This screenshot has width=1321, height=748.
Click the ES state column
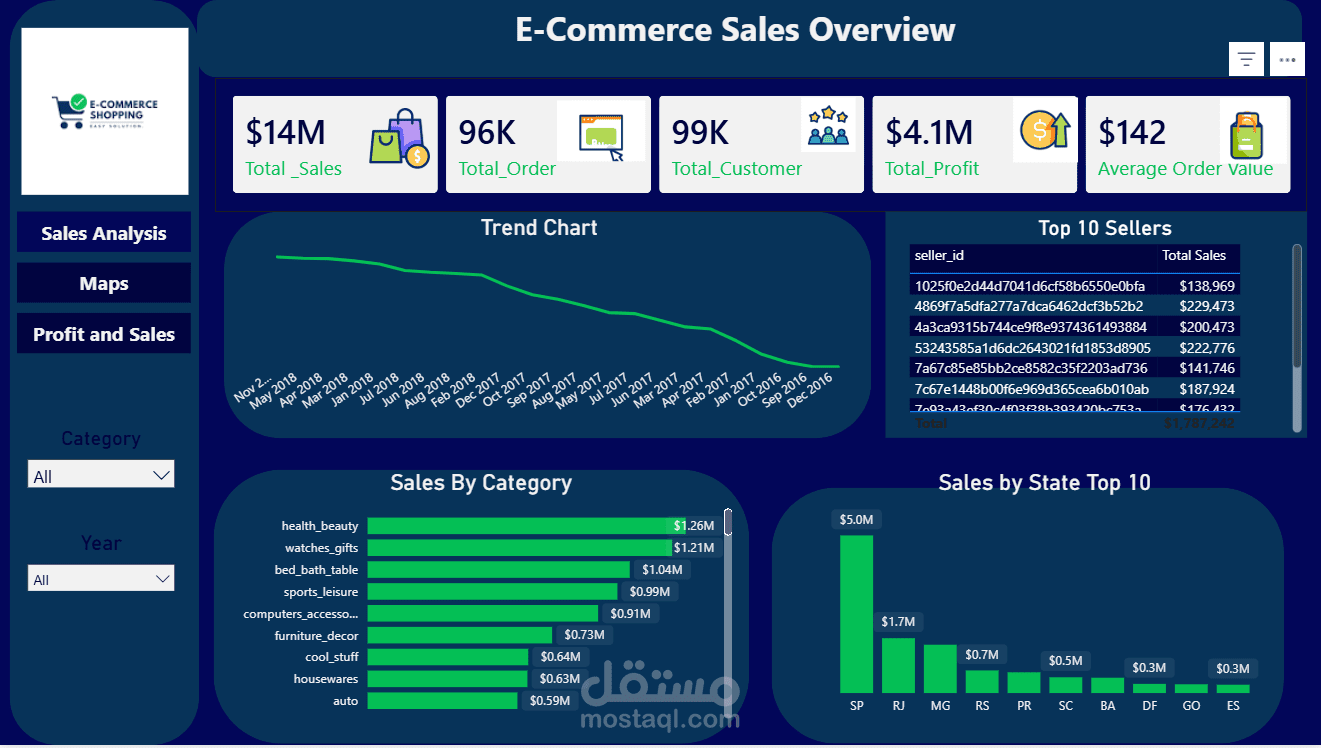point(1233,689)
